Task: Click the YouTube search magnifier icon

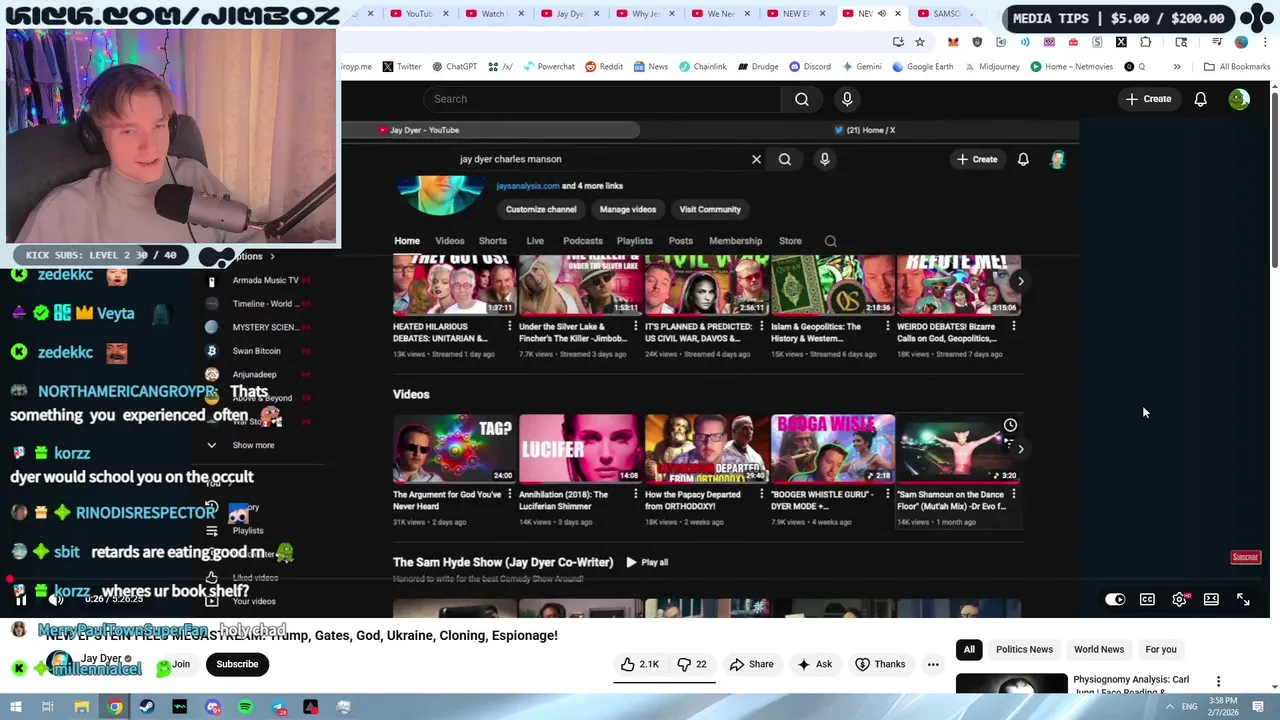Action: [802, 99]
